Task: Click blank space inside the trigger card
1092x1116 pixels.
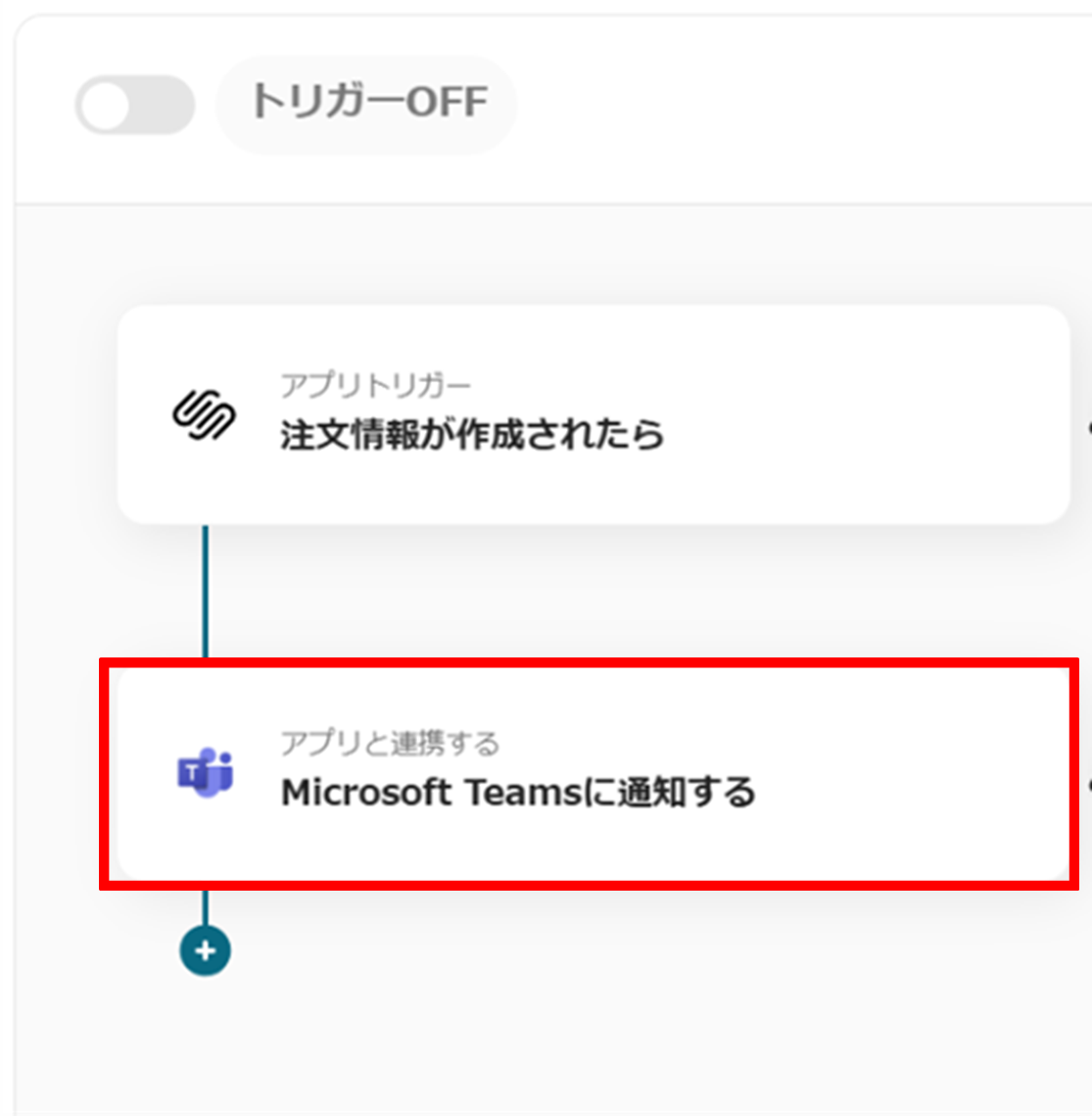Action: 854,414
